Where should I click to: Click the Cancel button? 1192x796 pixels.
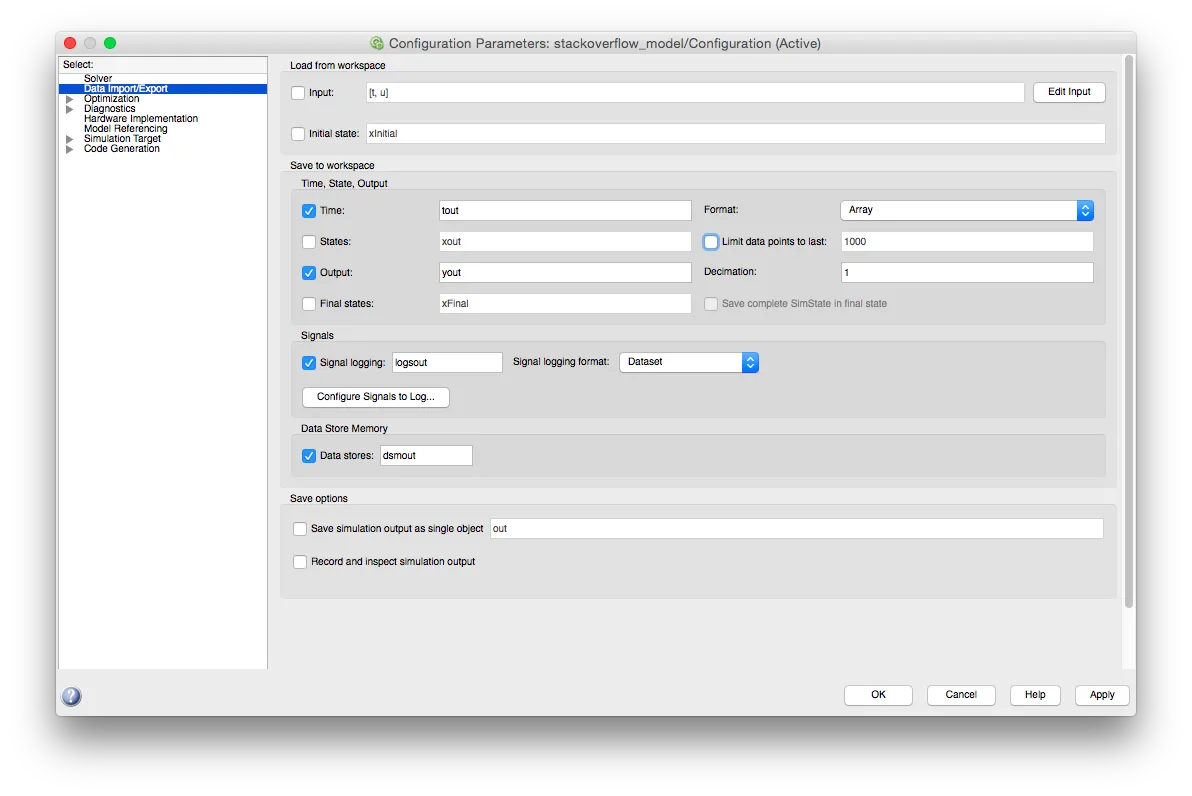(961, 695)
